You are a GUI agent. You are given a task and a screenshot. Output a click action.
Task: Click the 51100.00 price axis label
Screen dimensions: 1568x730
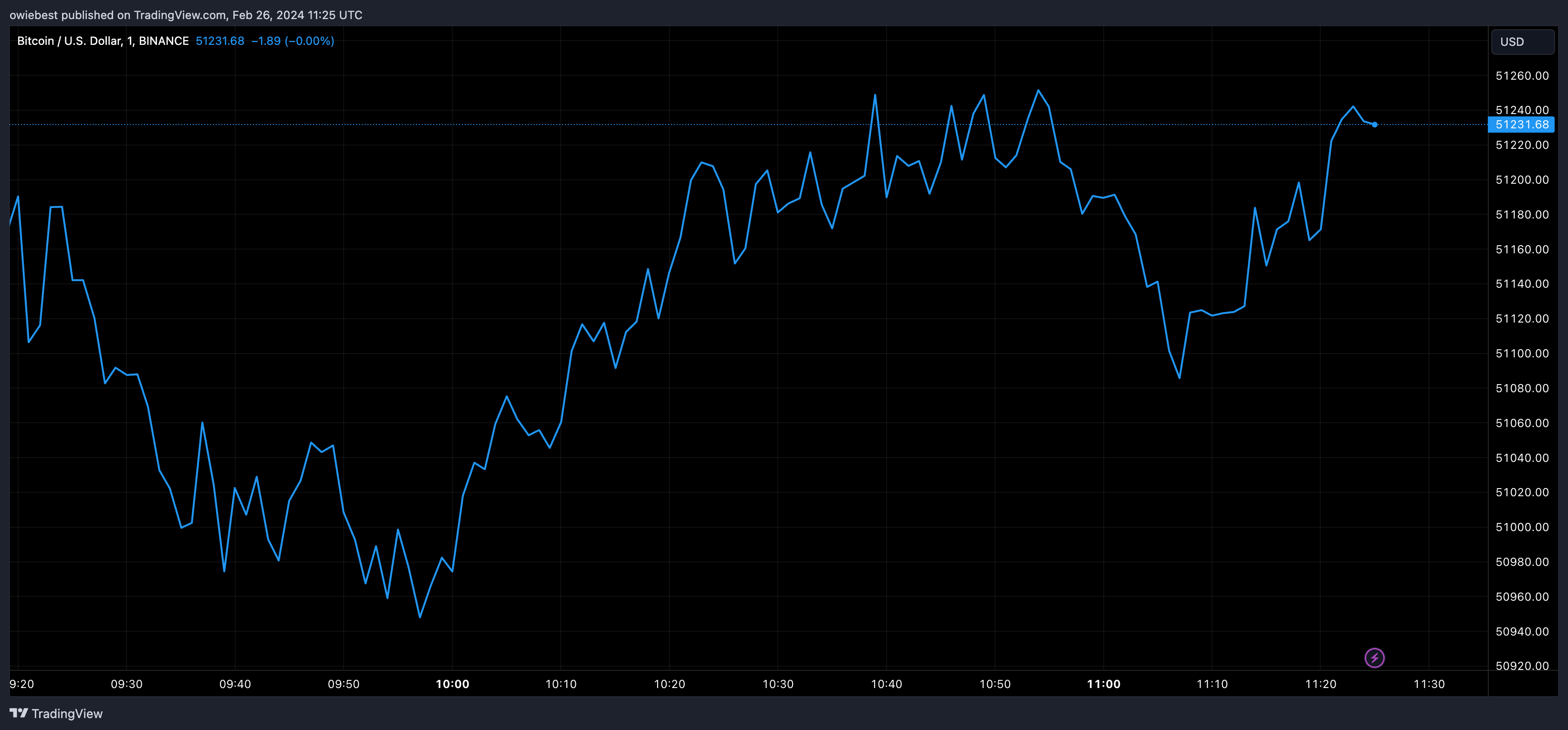point(1522,353)
